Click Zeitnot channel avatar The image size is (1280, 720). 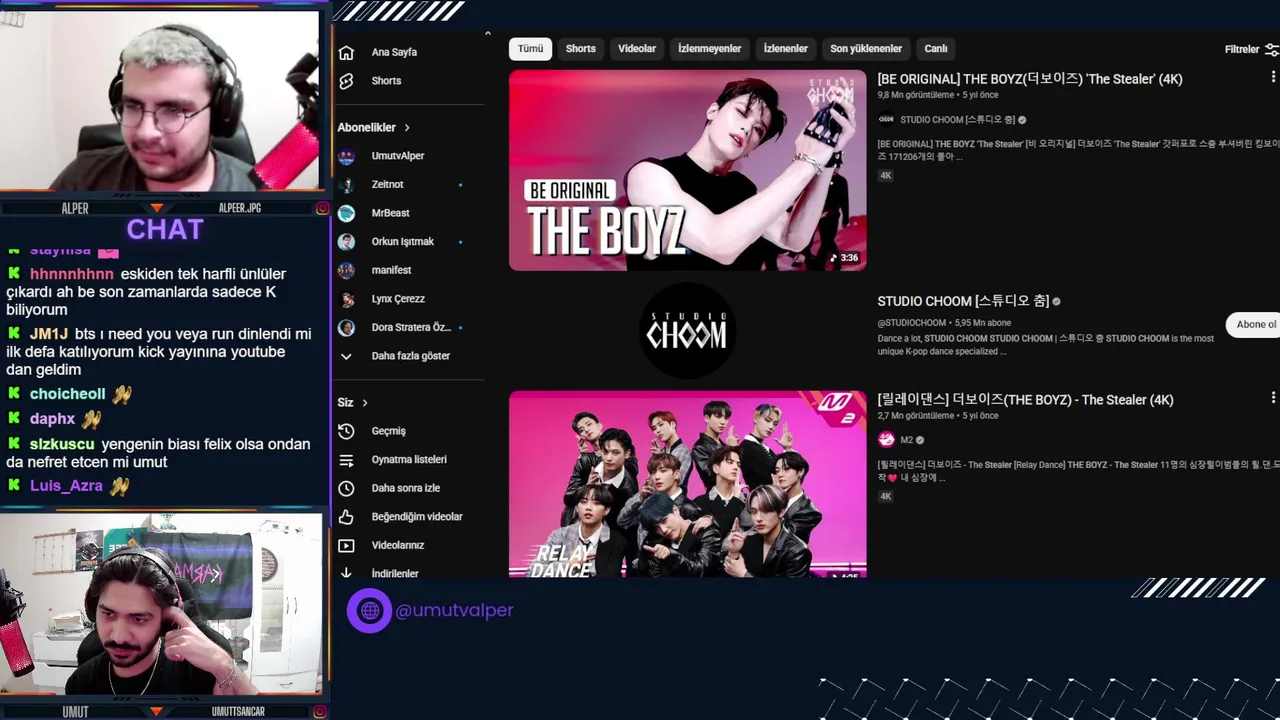tap(346, 185)
